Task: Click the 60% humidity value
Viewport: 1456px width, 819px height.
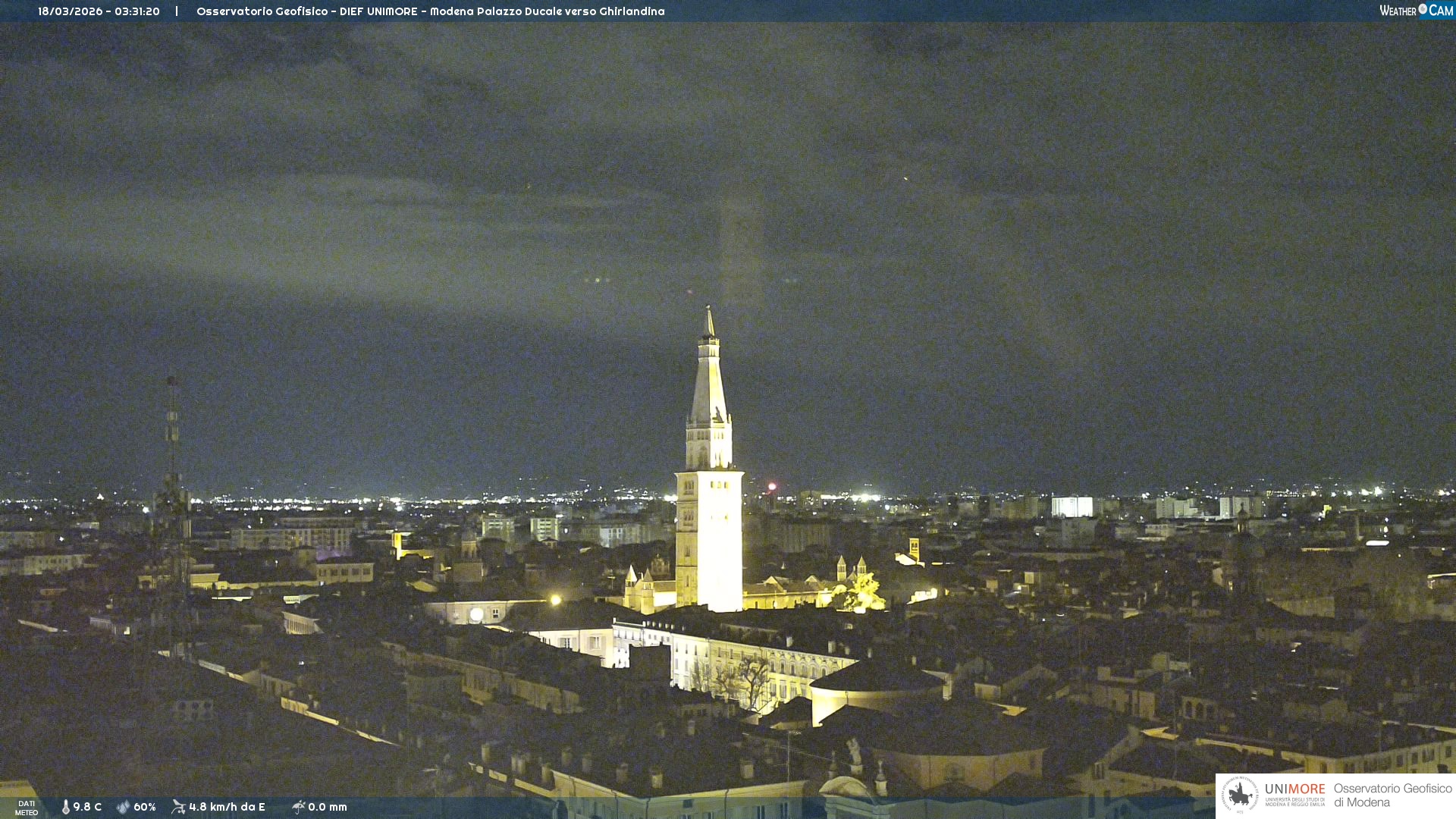Action: coord(145,807)
